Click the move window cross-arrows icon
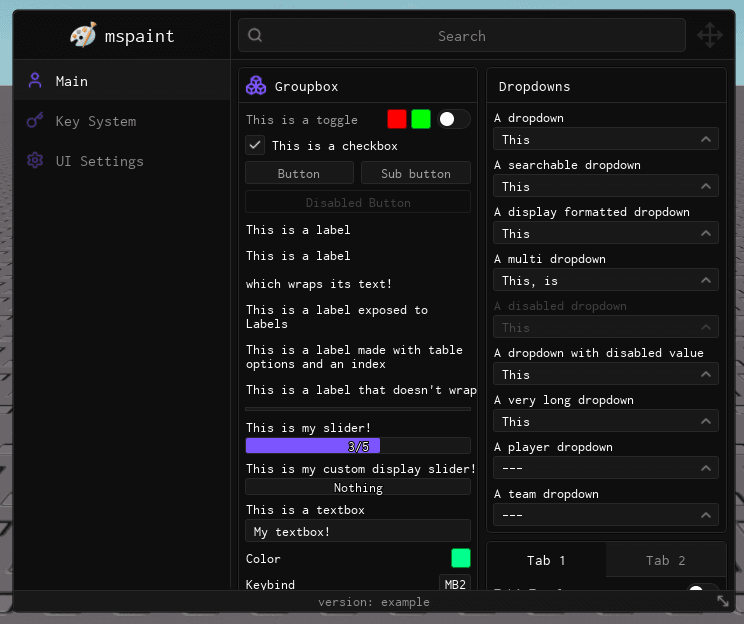744x624 pixels. [x=710, y=35]
